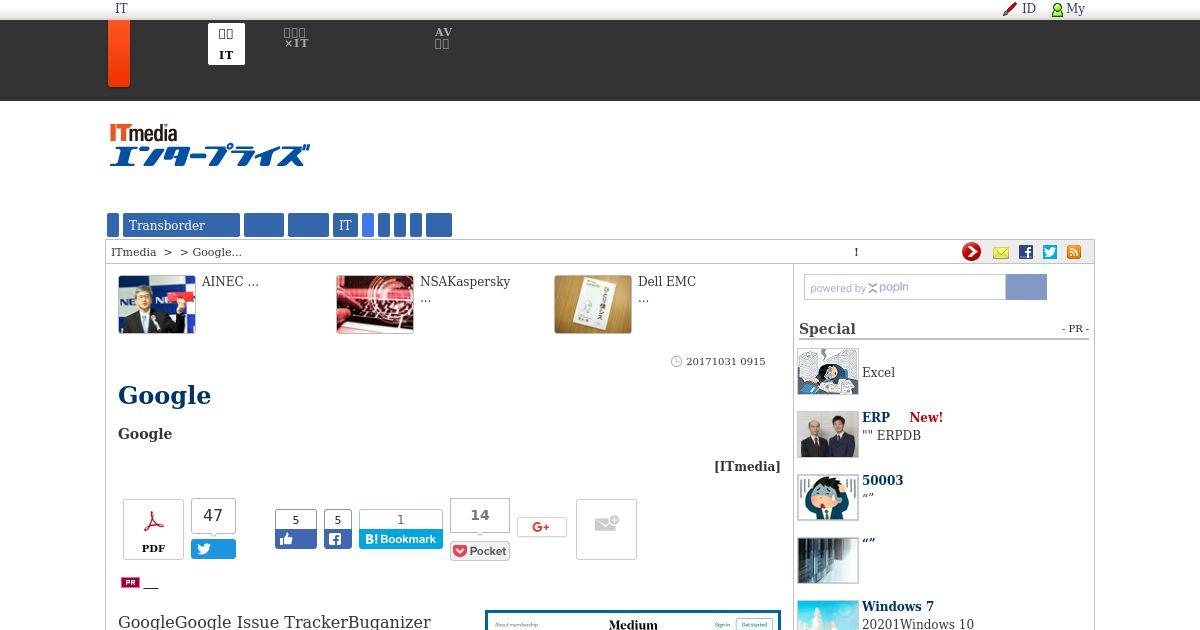Open the server room thumbnail
This screenshot has height=630, width=1200.
(828, 561)
